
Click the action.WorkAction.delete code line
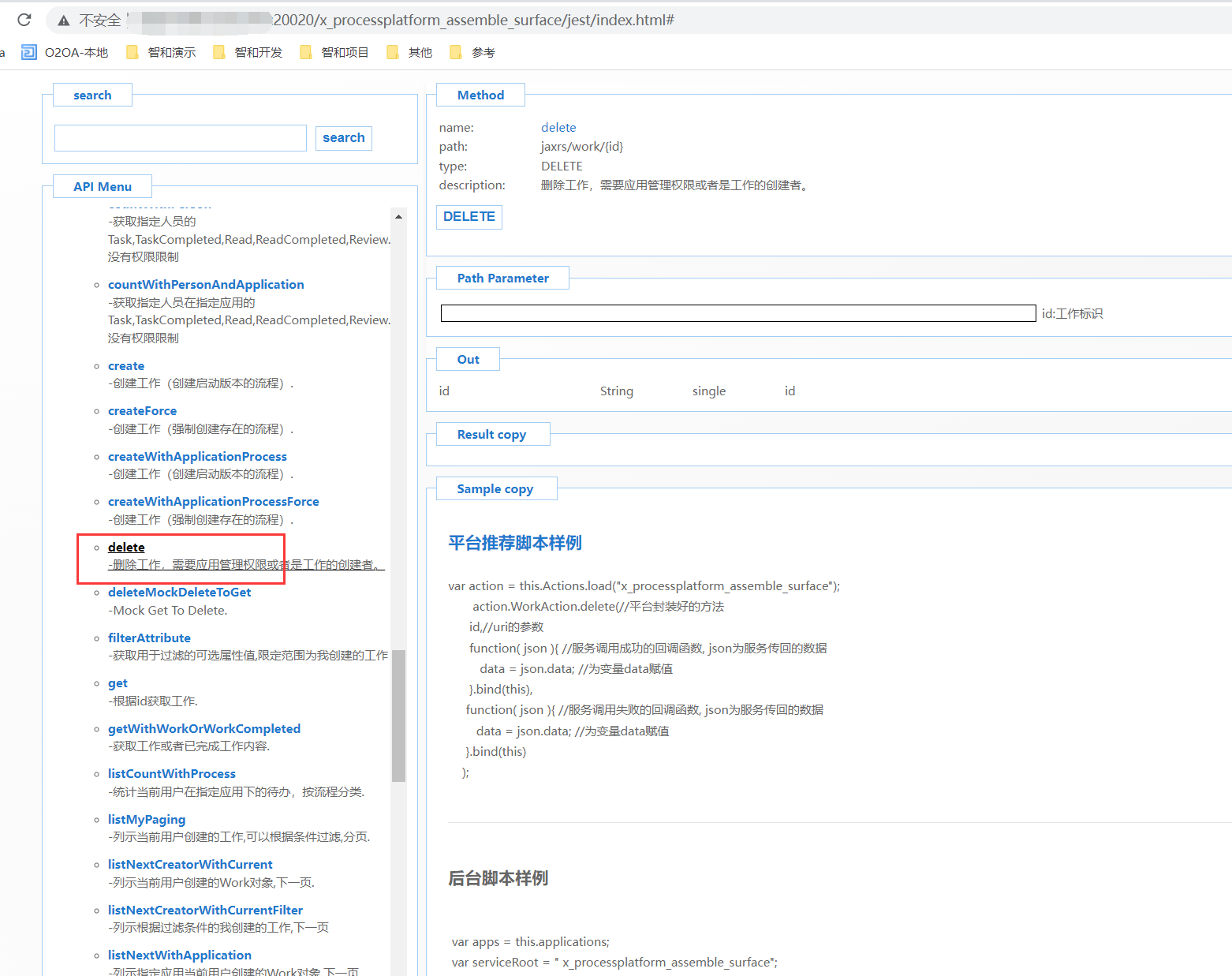click(x=598, y=606)
